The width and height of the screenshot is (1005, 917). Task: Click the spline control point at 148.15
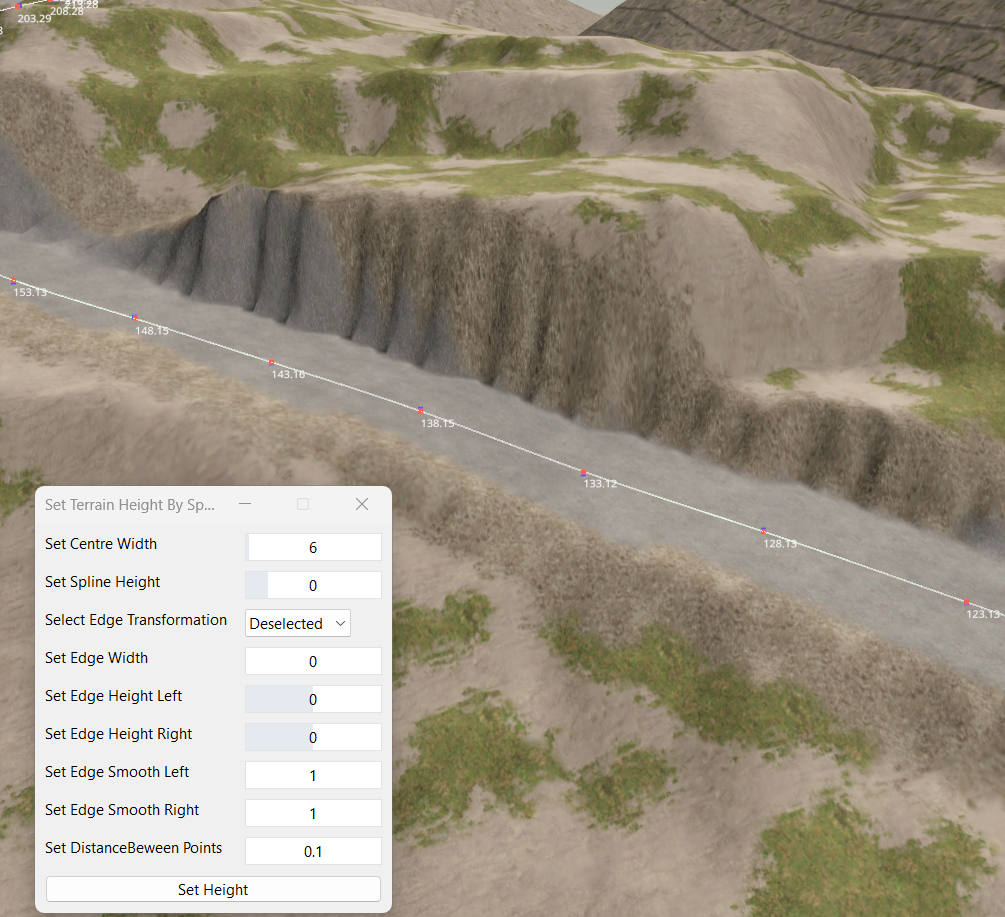pos(135,317)
